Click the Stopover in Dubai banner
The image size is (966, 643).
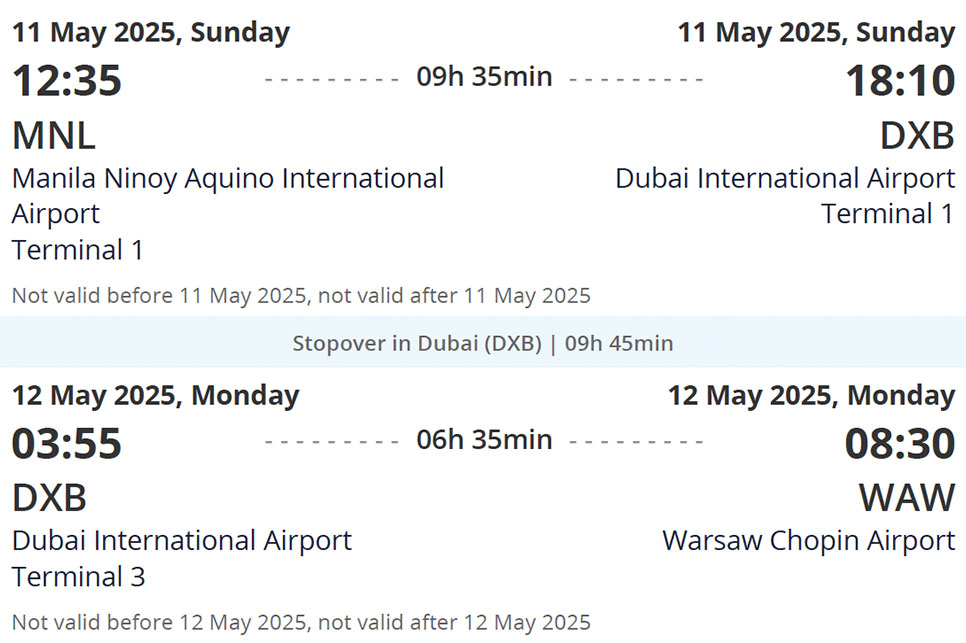(x=482, y=344)
